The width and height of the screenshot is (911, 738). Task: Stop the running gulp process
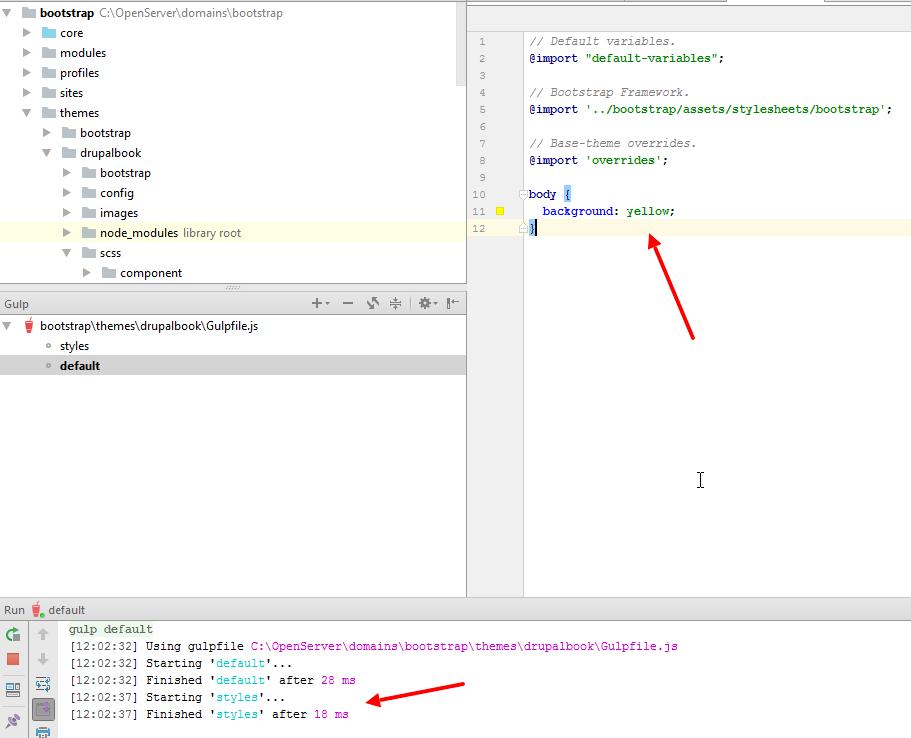tap(13, 659)
